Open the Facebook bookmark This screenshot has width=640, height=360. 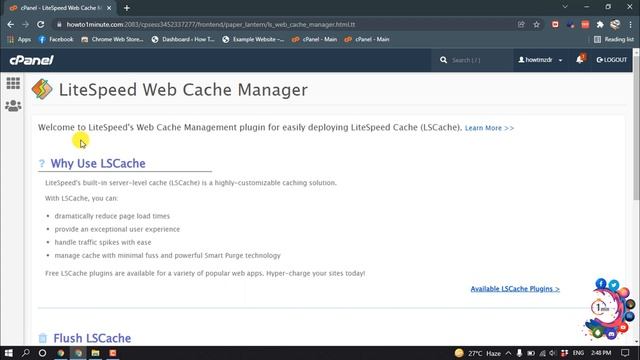point(56,39)
